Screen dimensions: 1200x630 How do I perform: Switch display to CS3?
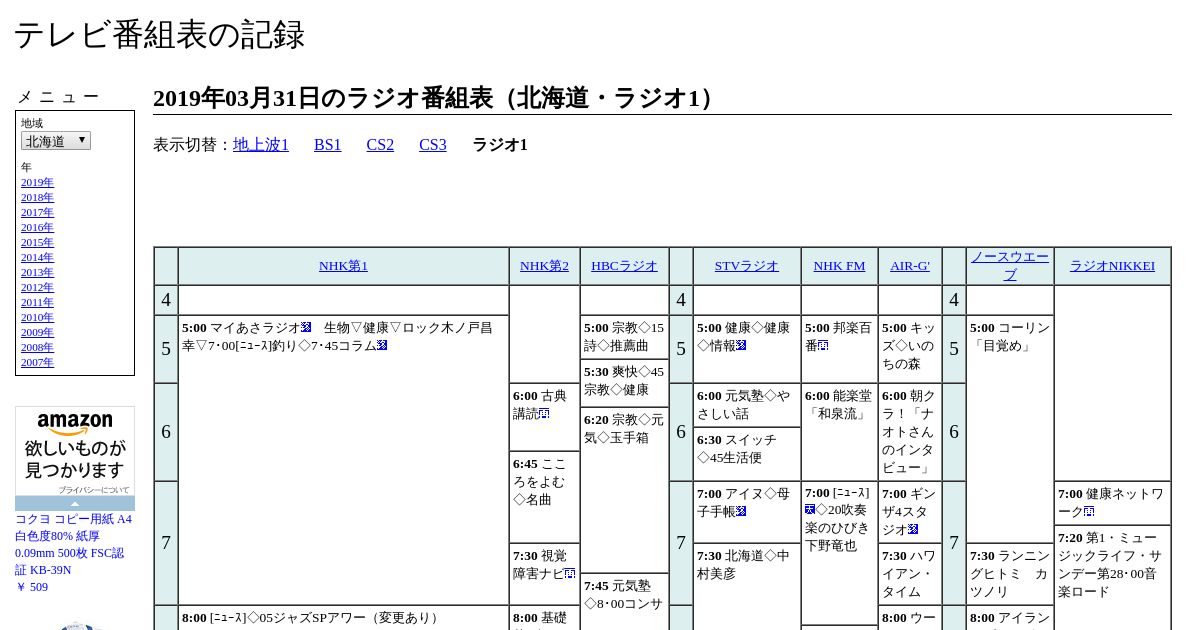[x=433, y=145]
